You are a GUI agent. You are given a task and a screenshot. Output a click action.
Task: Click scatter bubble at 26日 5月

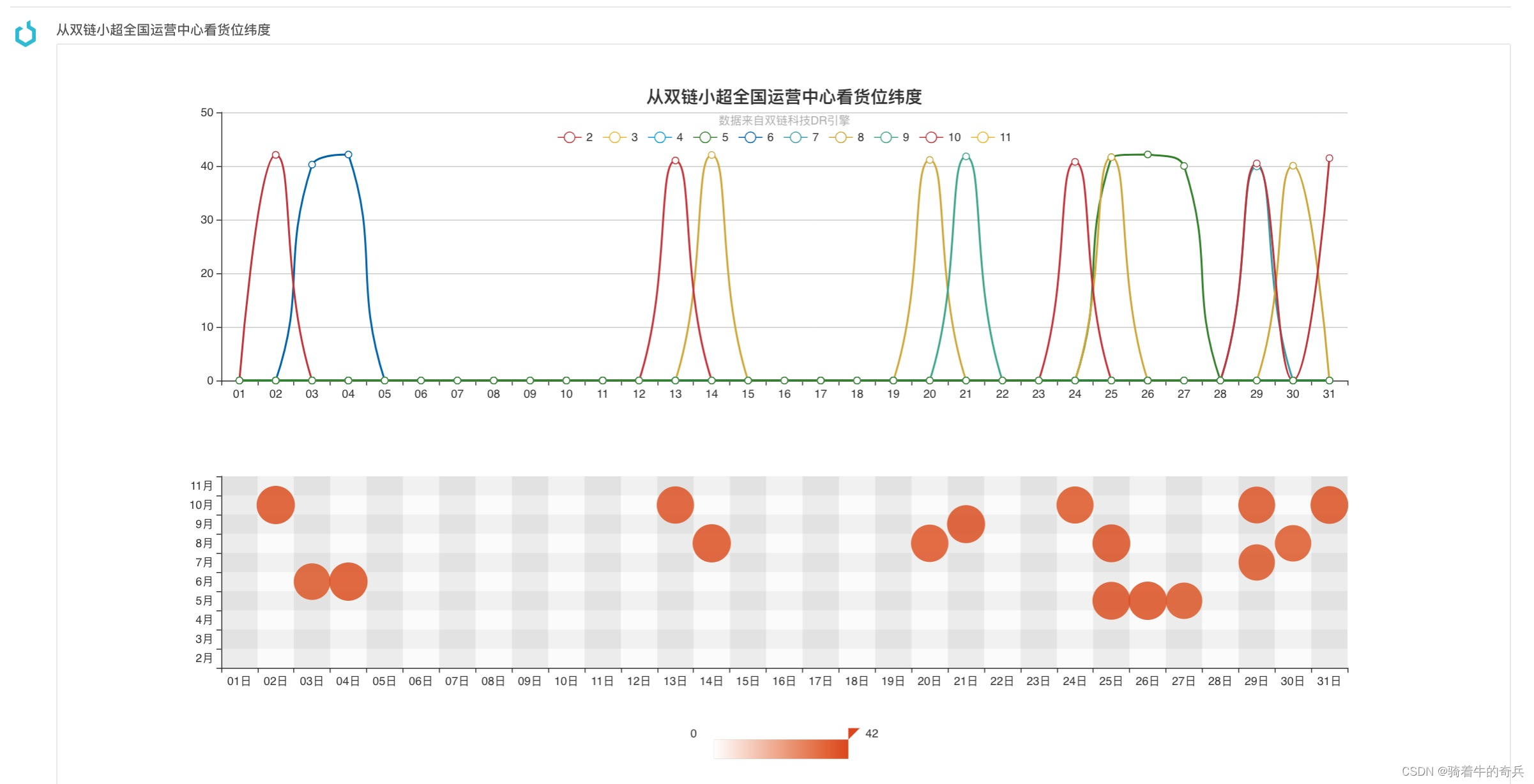click(x=1147, y=601)
